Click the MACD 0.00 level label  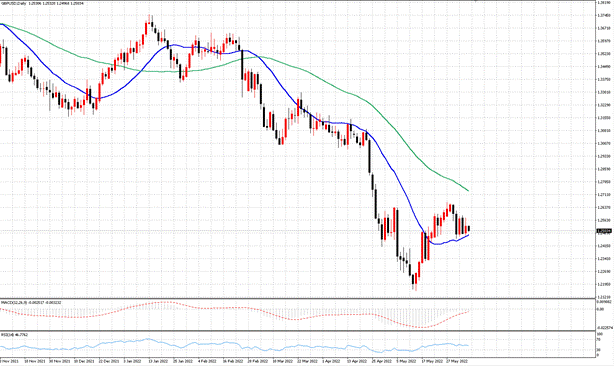pos(600,309)
